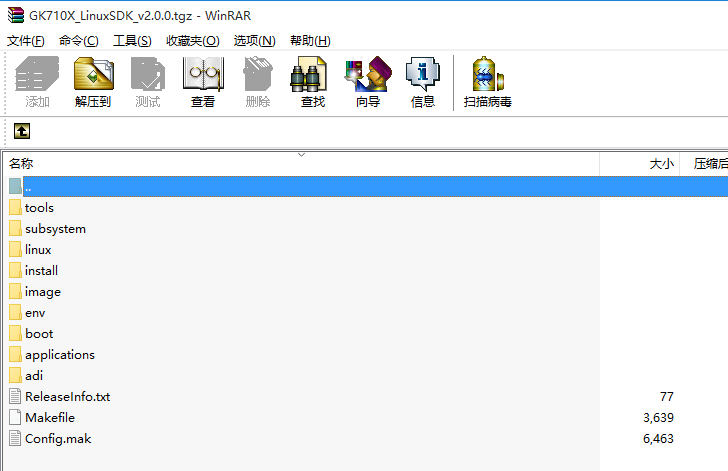The image size is (728, 471).
Task: Click the size value 3,639
Action: coord(658,418)
